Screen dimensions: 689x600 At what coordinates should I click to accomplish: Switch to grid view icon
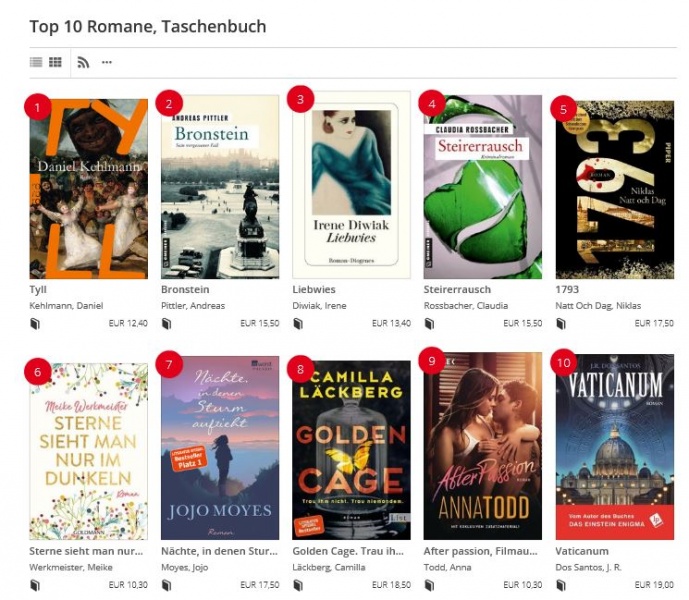pyautogui.click(x=55, y=62)
